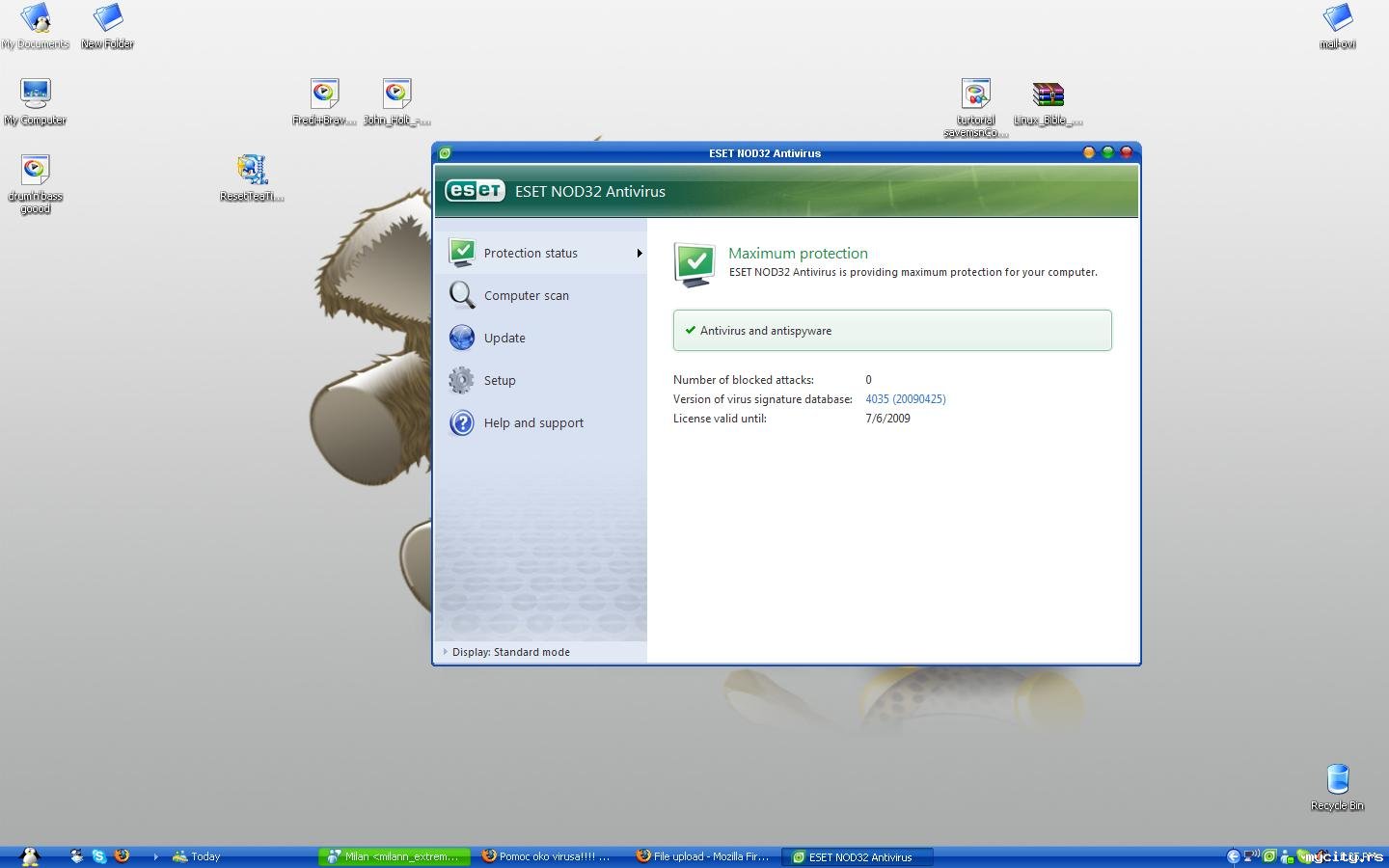Click the penguin start button in the taskbar
This screenshot has width=1389, height=868.
coord(30,855)
